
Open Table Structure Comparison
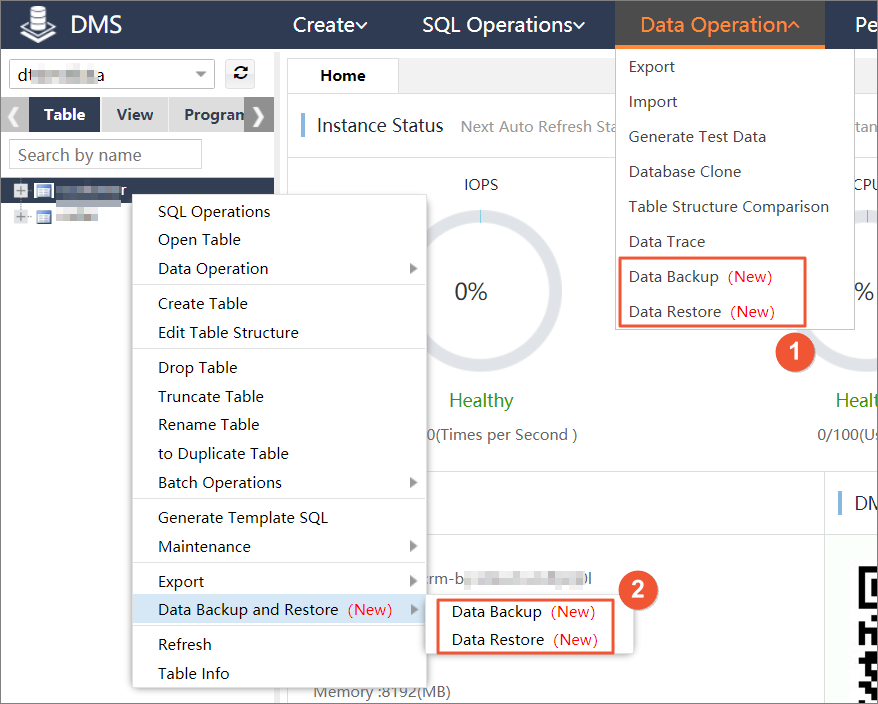pos(728,207)
